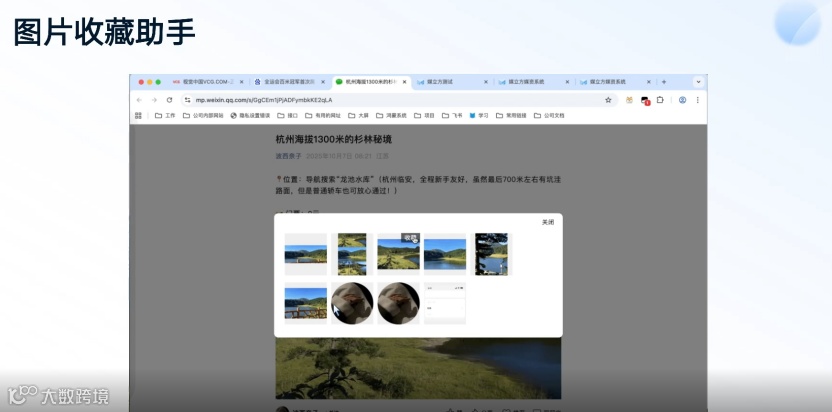Click 关闭 to close the image popup
This screenshot has height=412, width=832.
548,222
